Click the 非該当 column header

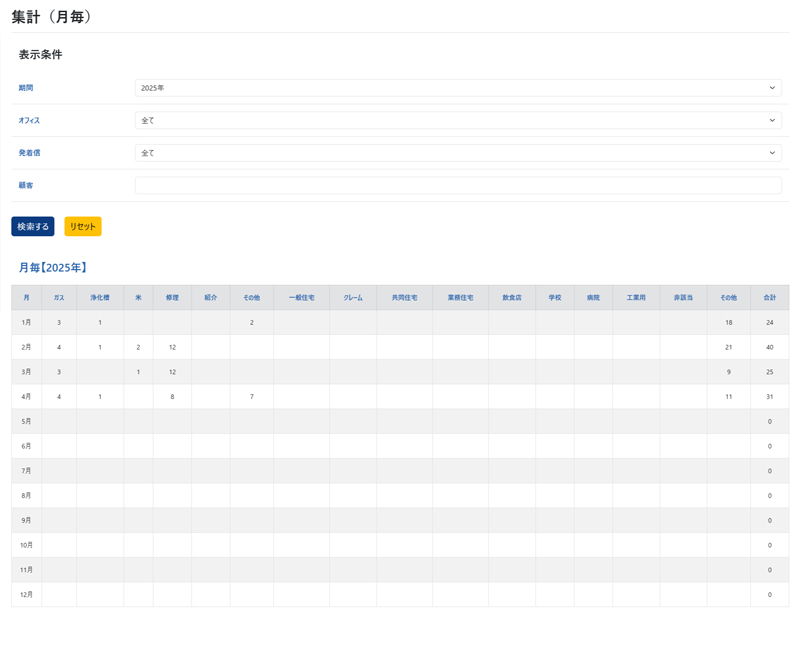(x=683, y=298)
